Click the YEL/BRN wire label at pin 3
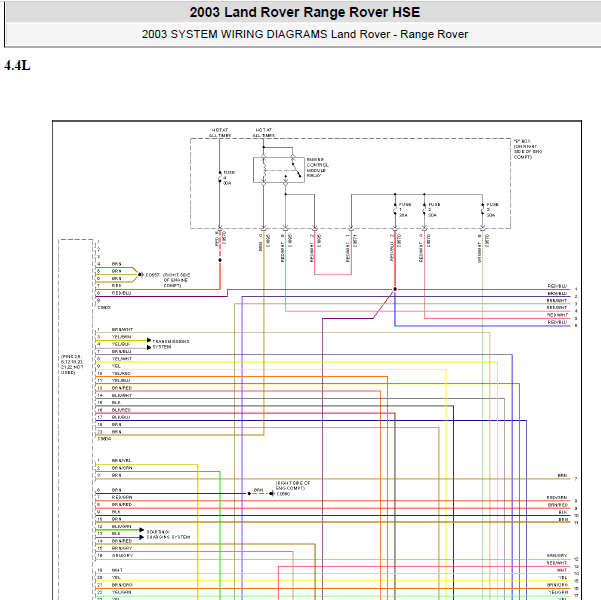This screenshot has width=601, height=600. click(121, 337)
